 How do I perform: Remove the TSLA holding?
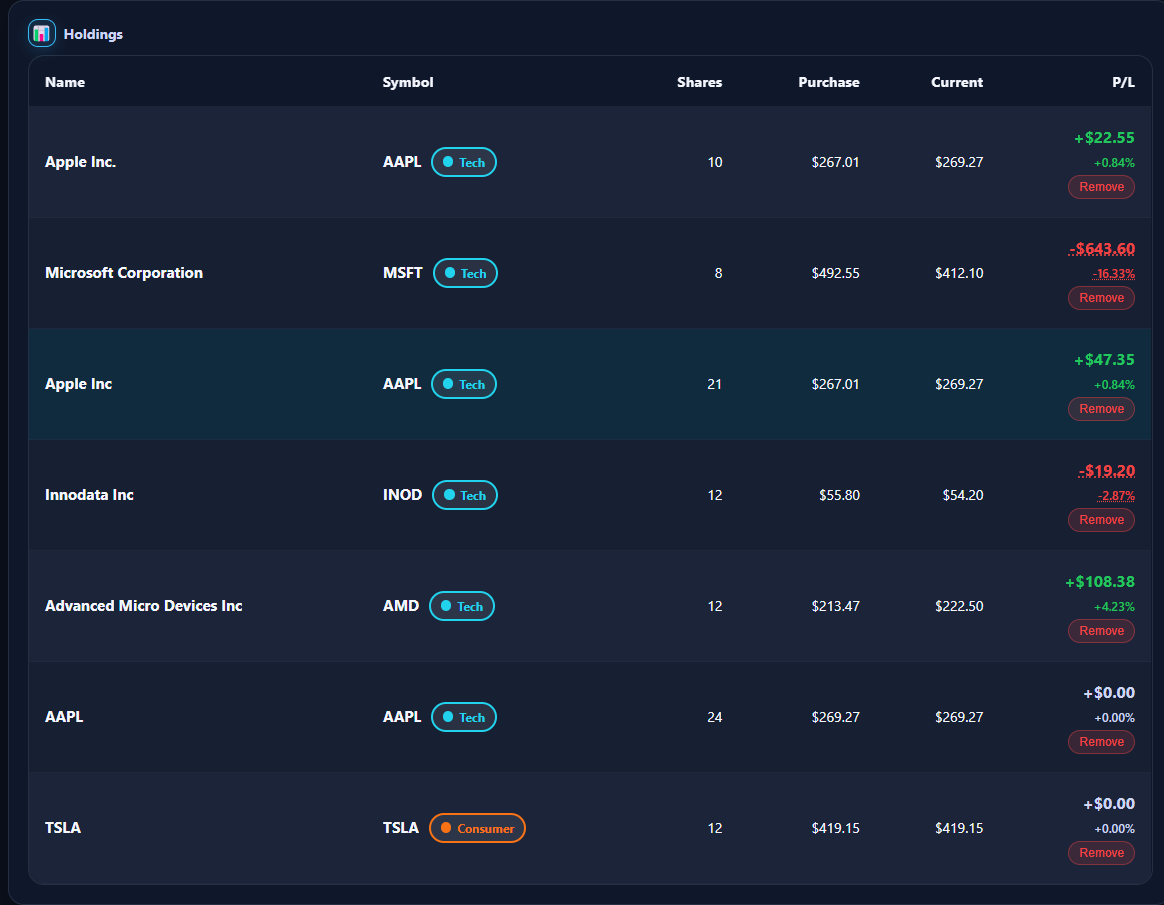coord(1101,853)
